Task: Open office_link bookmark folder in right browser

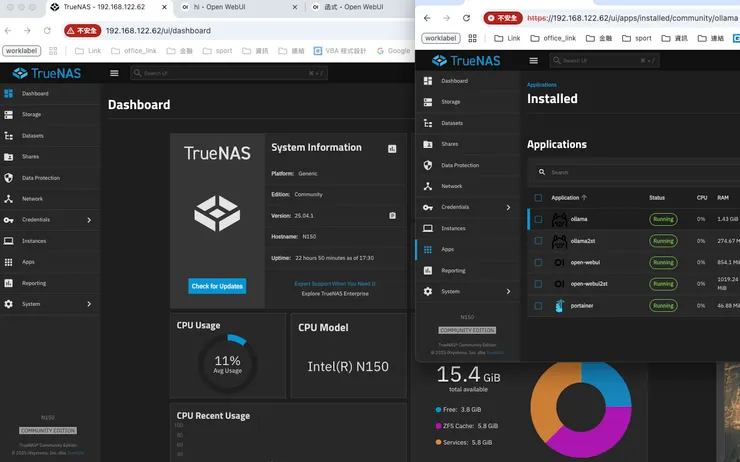Action: 553,38
